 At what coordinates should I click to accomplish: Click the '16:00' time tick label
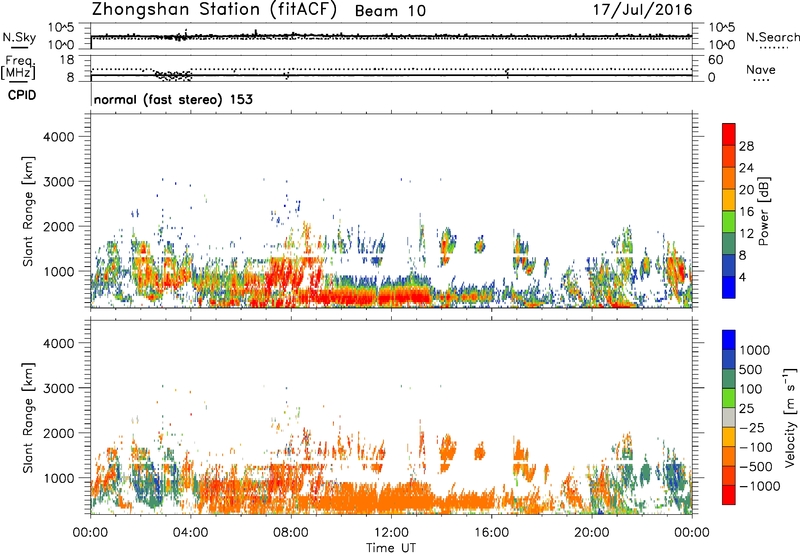coord(491,533)
